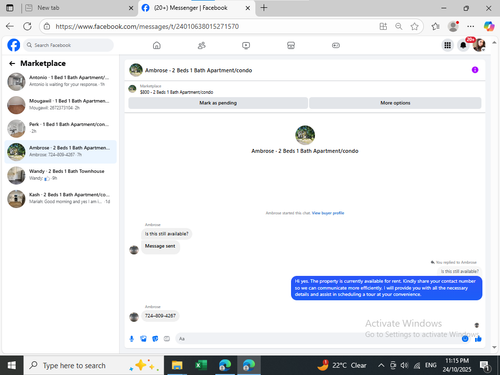
Task: Open split screen icon in address bar
Action: tap(383, 26)
